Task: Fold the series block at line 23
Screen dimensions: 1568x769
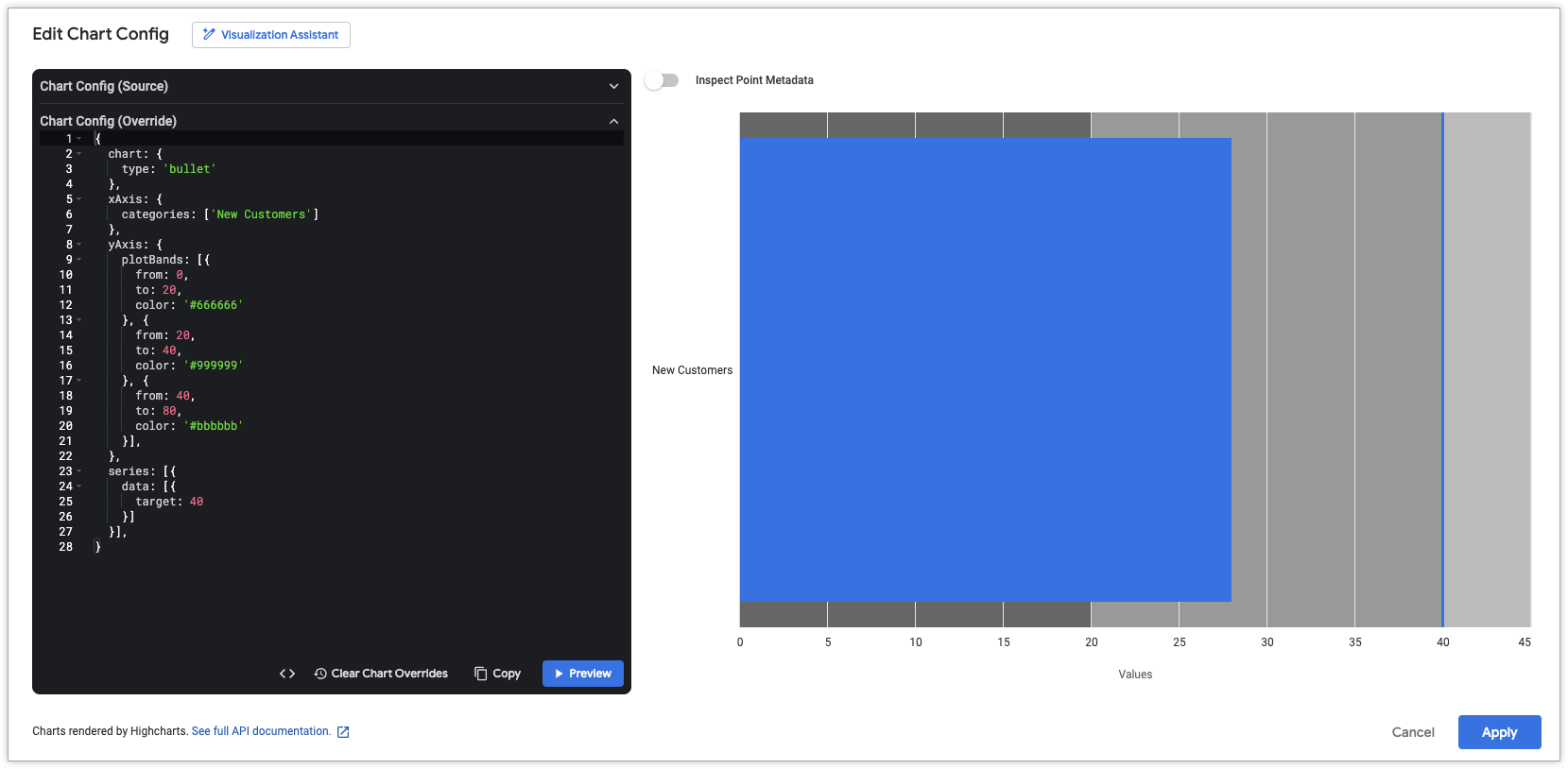Action: pos(79,471)
